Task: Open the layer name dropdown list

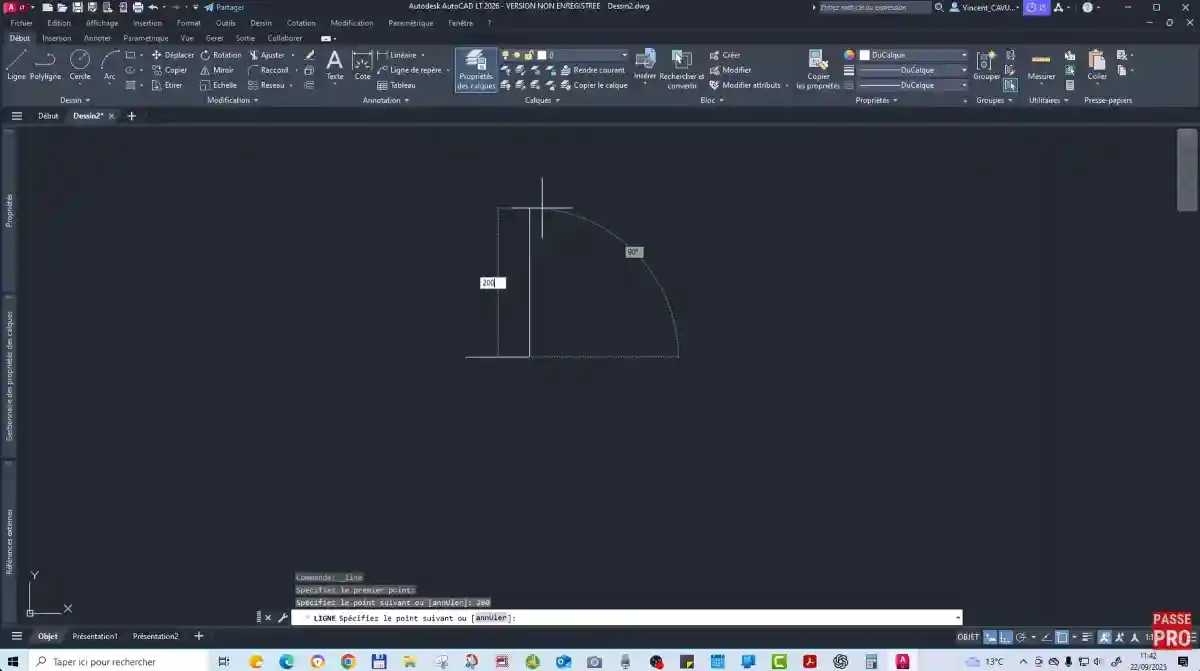Action: point(623,55)
